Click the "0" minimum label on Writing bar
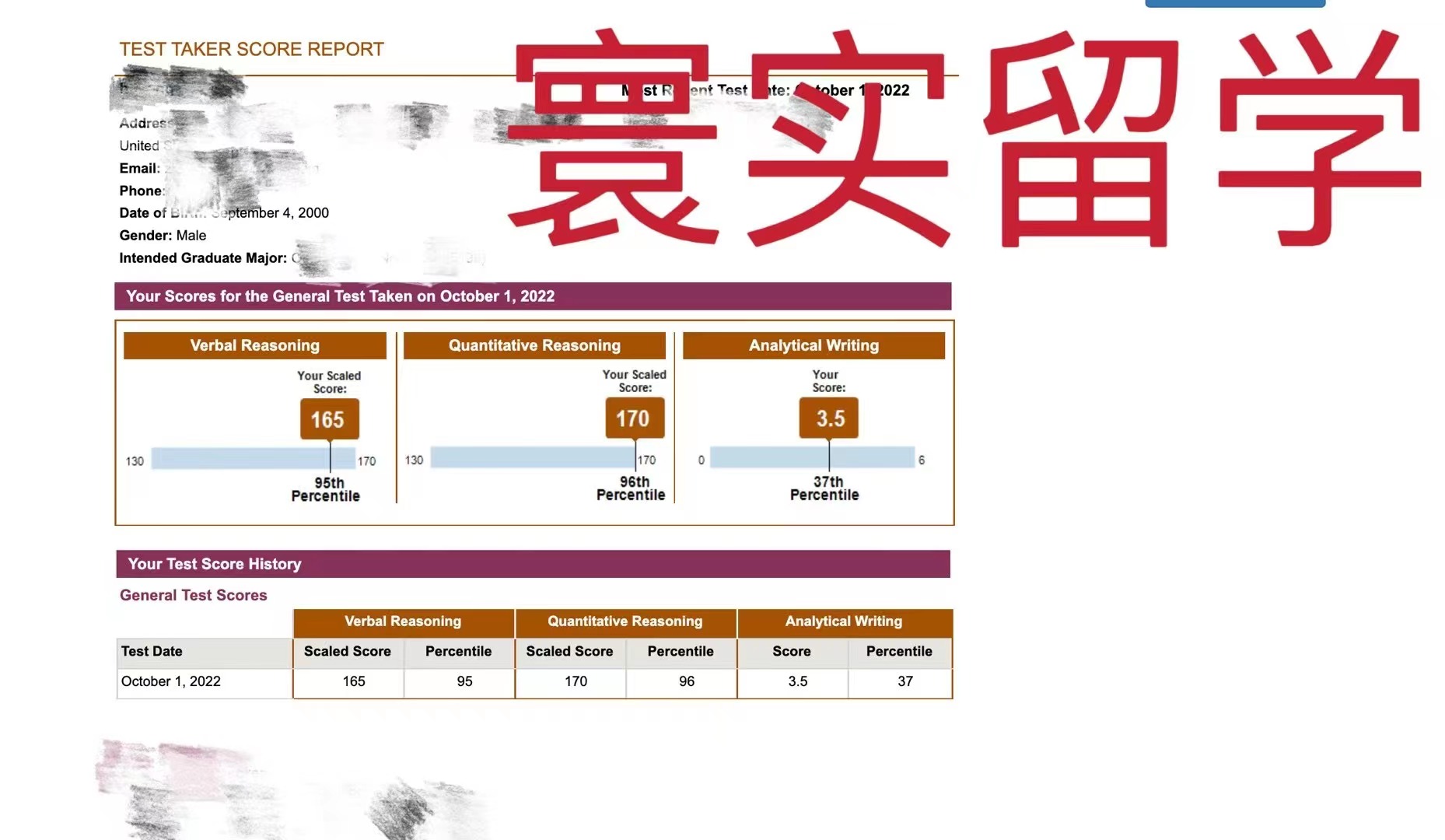Image resolution: width=1445 pixels, height=840 pixels. click(x=702, y=460)
